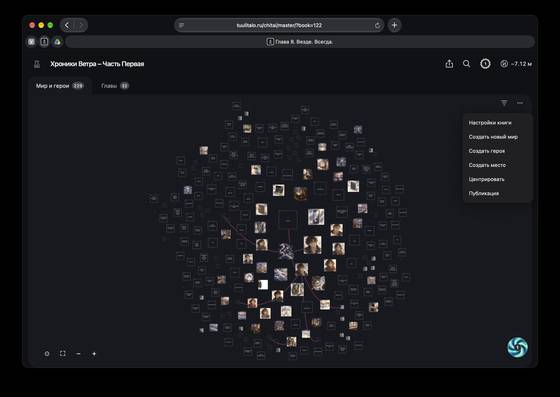Choose Создать героя menu item
This screenshot has width=560, height=397.
[x=487, y=151]
